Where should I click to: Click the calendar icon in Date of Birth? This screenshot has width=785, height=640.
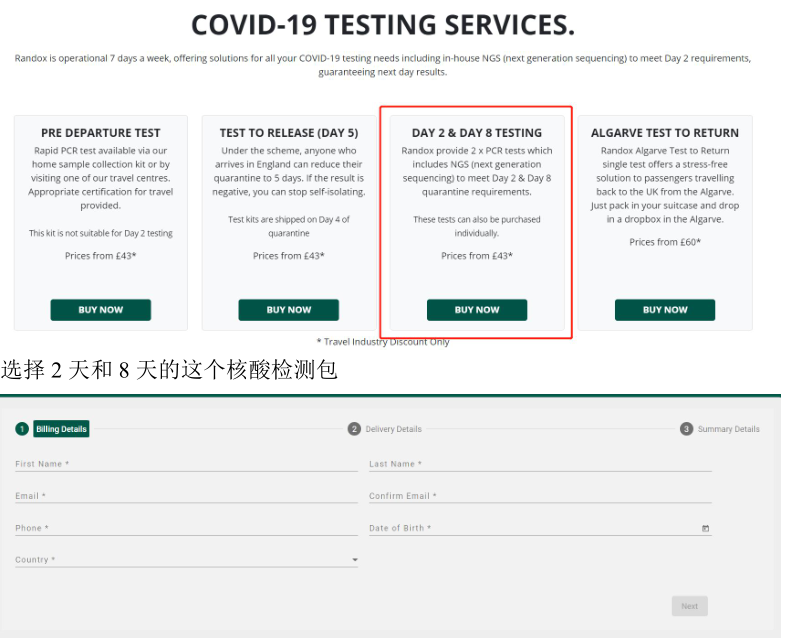(705, 528)
